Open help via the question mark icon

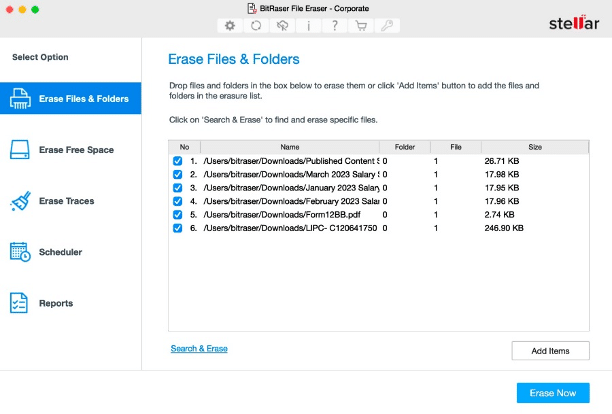point(334,26)
